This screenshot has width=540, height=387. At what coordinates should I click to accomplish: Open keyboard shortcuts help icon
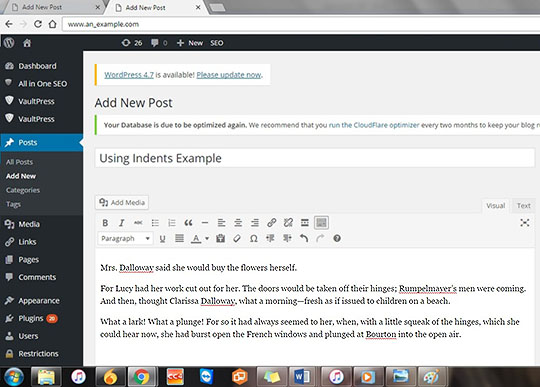[x=337, y=238]
